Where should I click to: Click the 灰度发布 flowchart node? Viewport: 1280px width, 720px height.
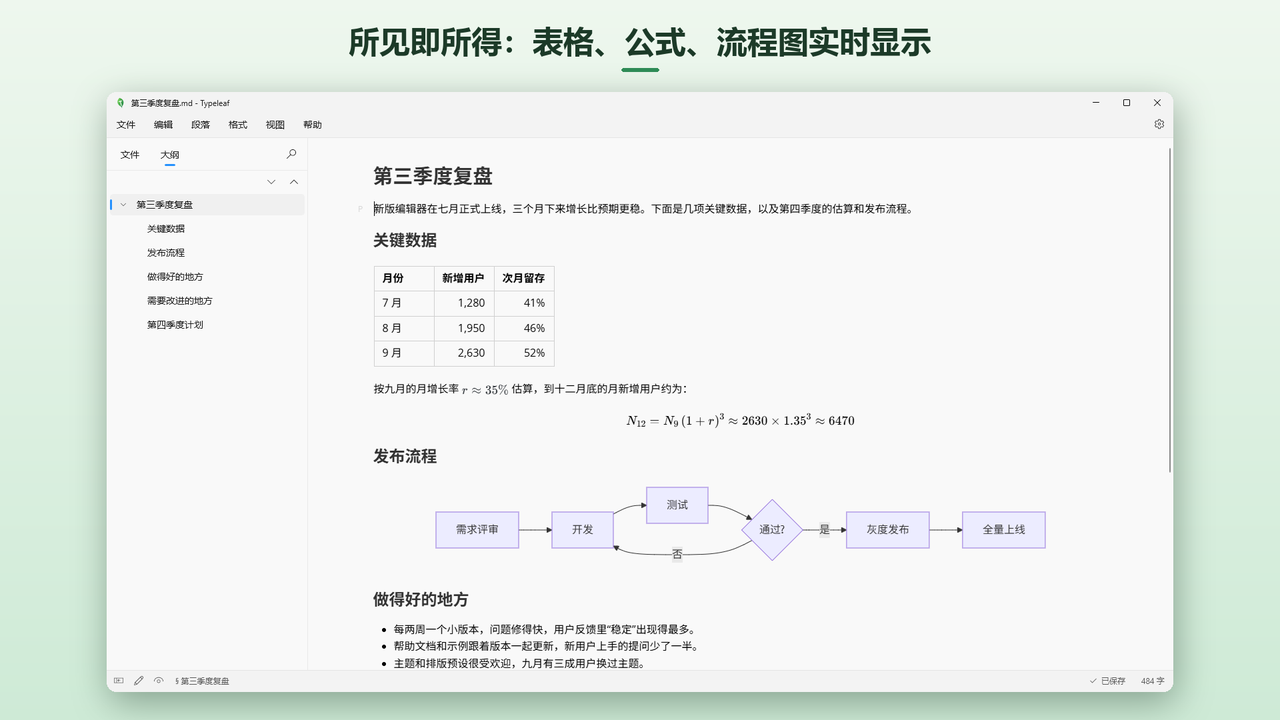(x=887, y=530)
